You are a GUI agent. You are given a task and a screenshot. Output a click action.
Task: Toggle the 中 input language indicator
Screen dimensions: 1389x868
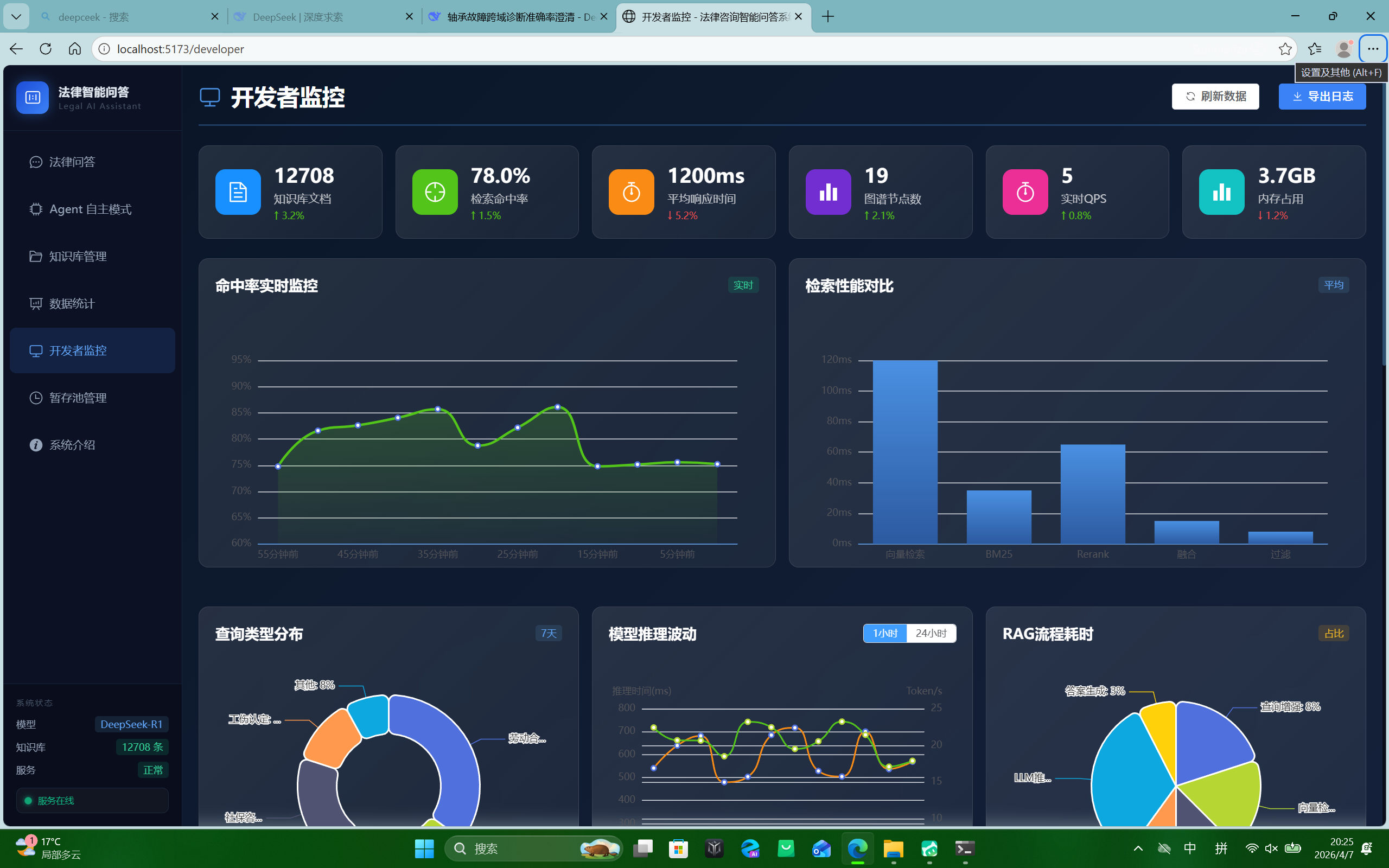click(1190, 848)
